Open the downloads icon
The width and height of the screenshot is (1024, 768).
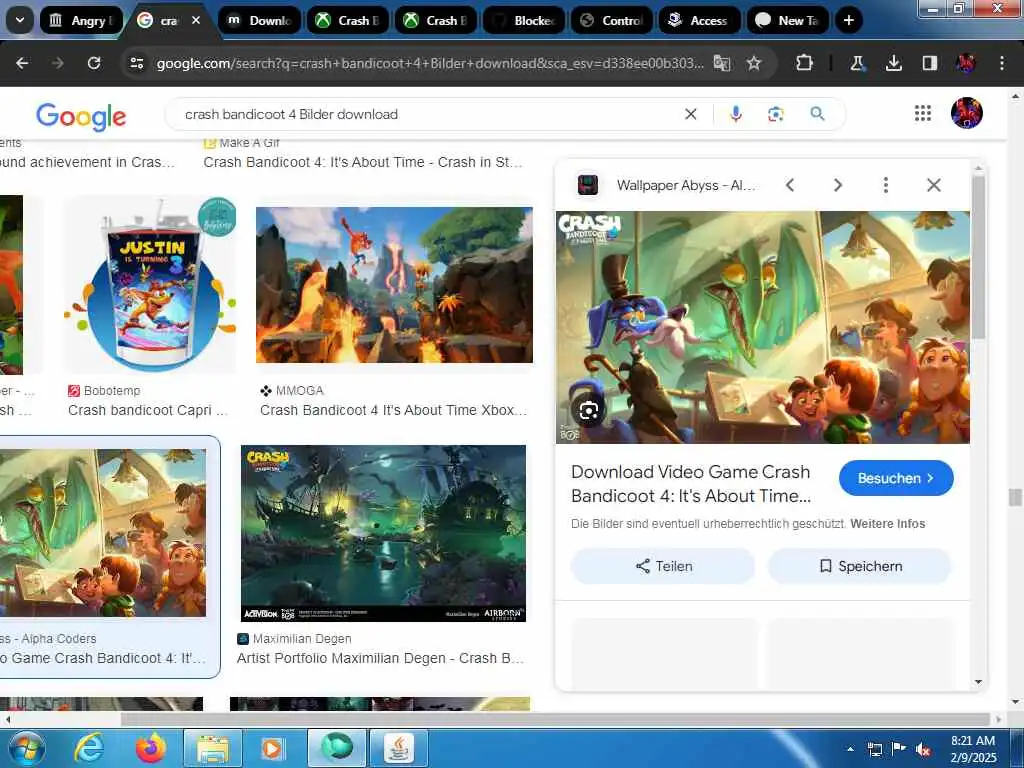click(893, 63)
